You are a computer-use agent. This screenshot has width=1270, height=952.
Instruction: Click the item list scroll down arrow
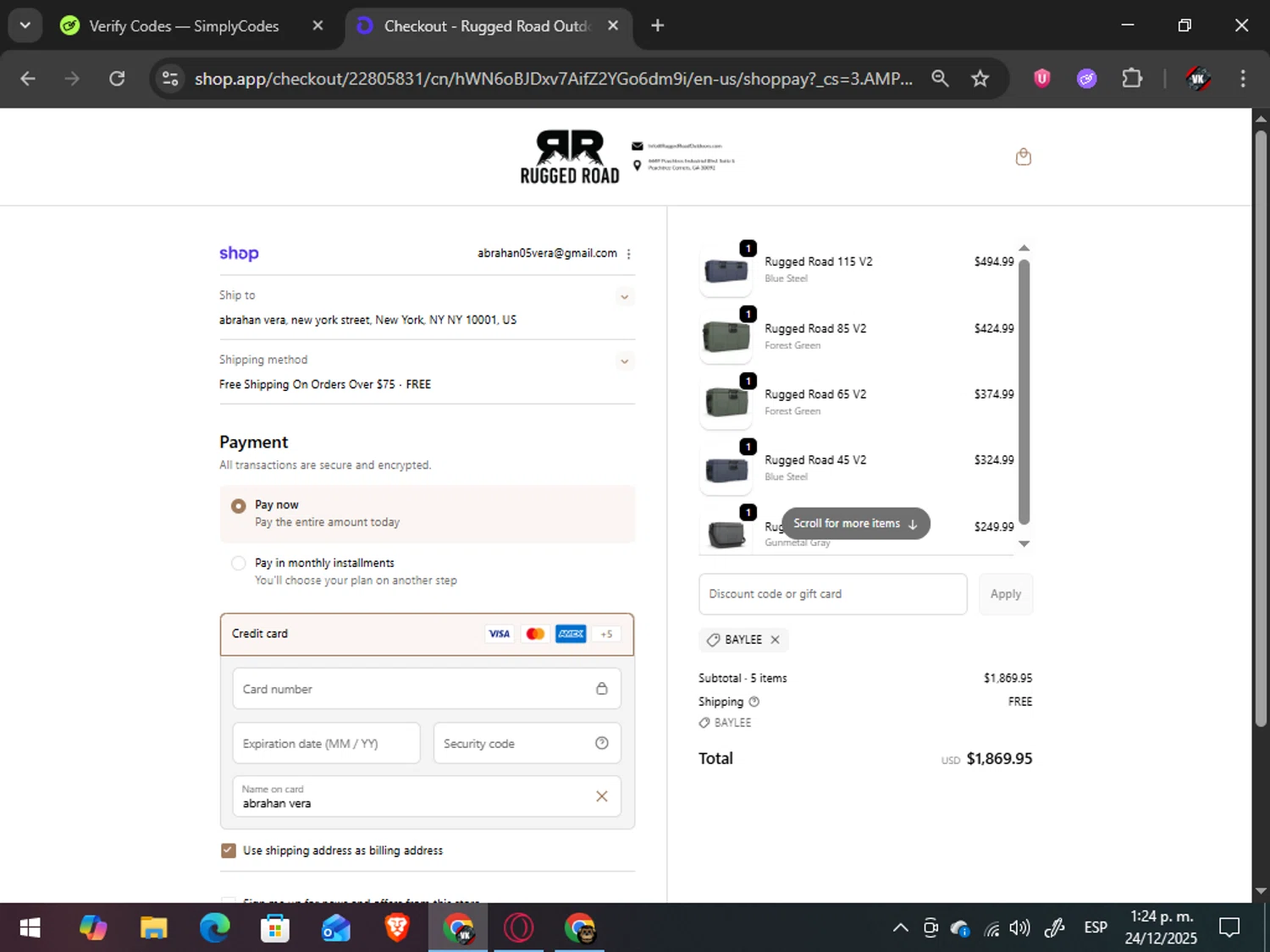pos(1024,543)
